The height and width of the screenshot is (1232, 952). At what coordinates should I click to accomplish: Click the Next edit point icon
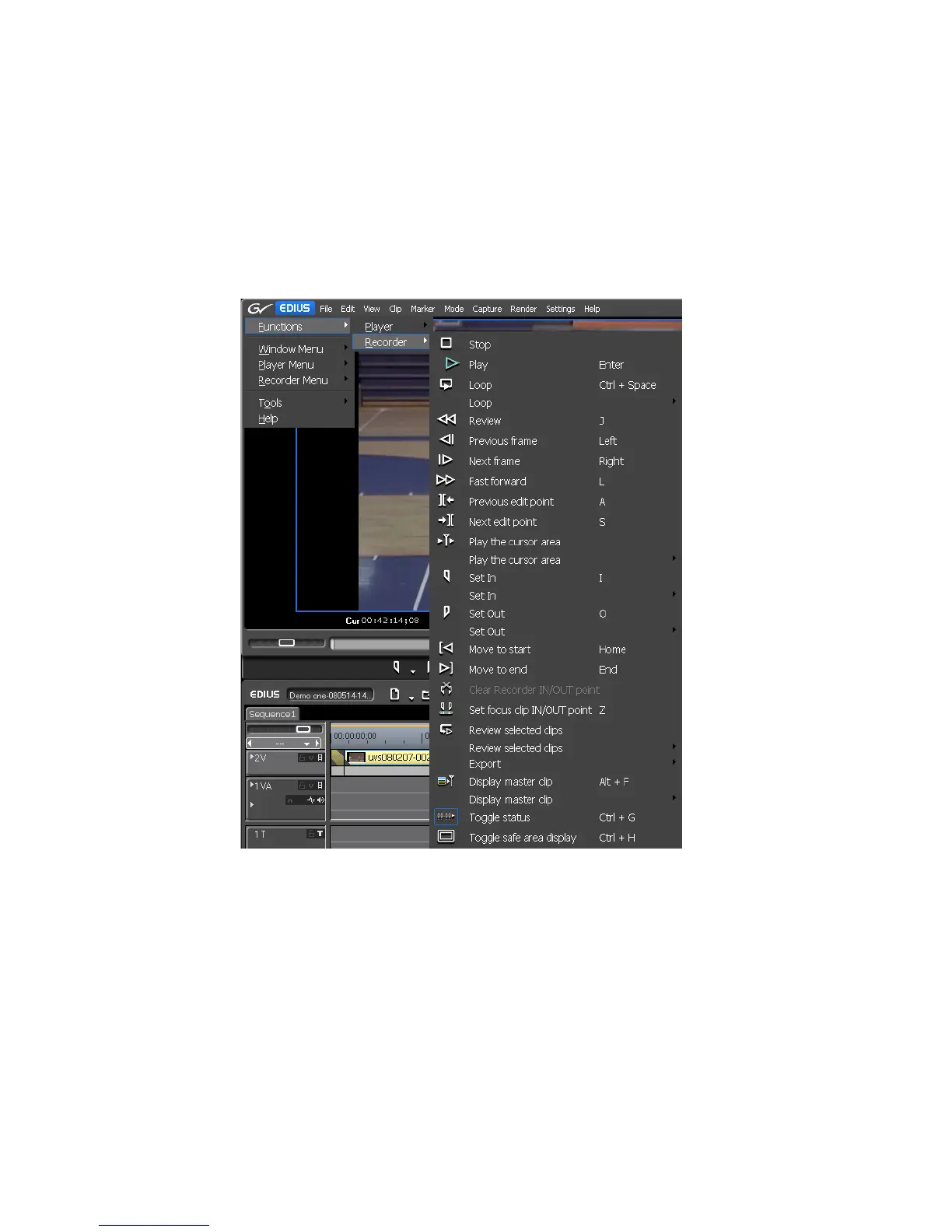coord(446,520)
